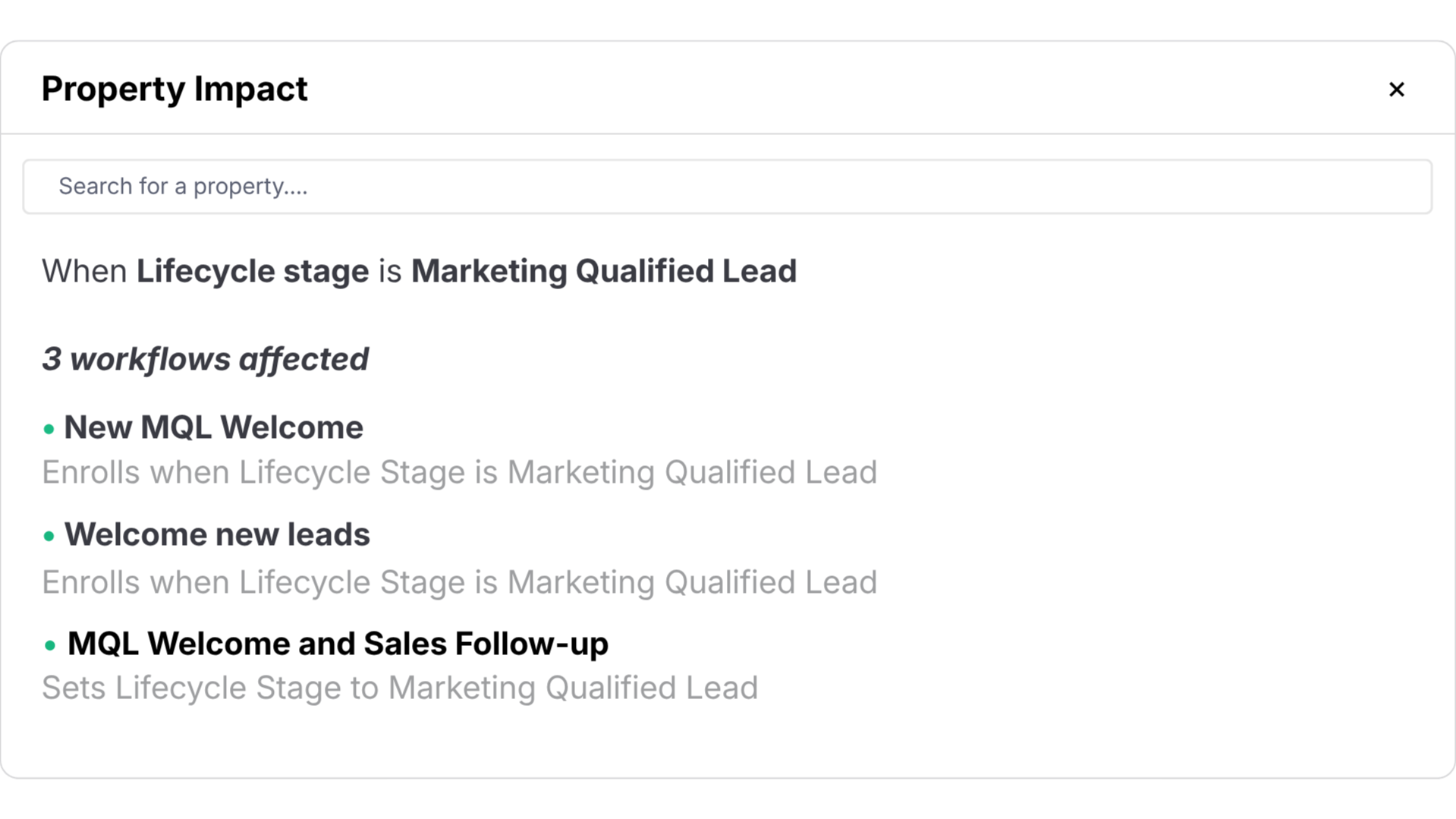Screen dimensions: 1456x819
Task: Select enrollment description under Welcome new leads
Action: [x=459, y=583]
